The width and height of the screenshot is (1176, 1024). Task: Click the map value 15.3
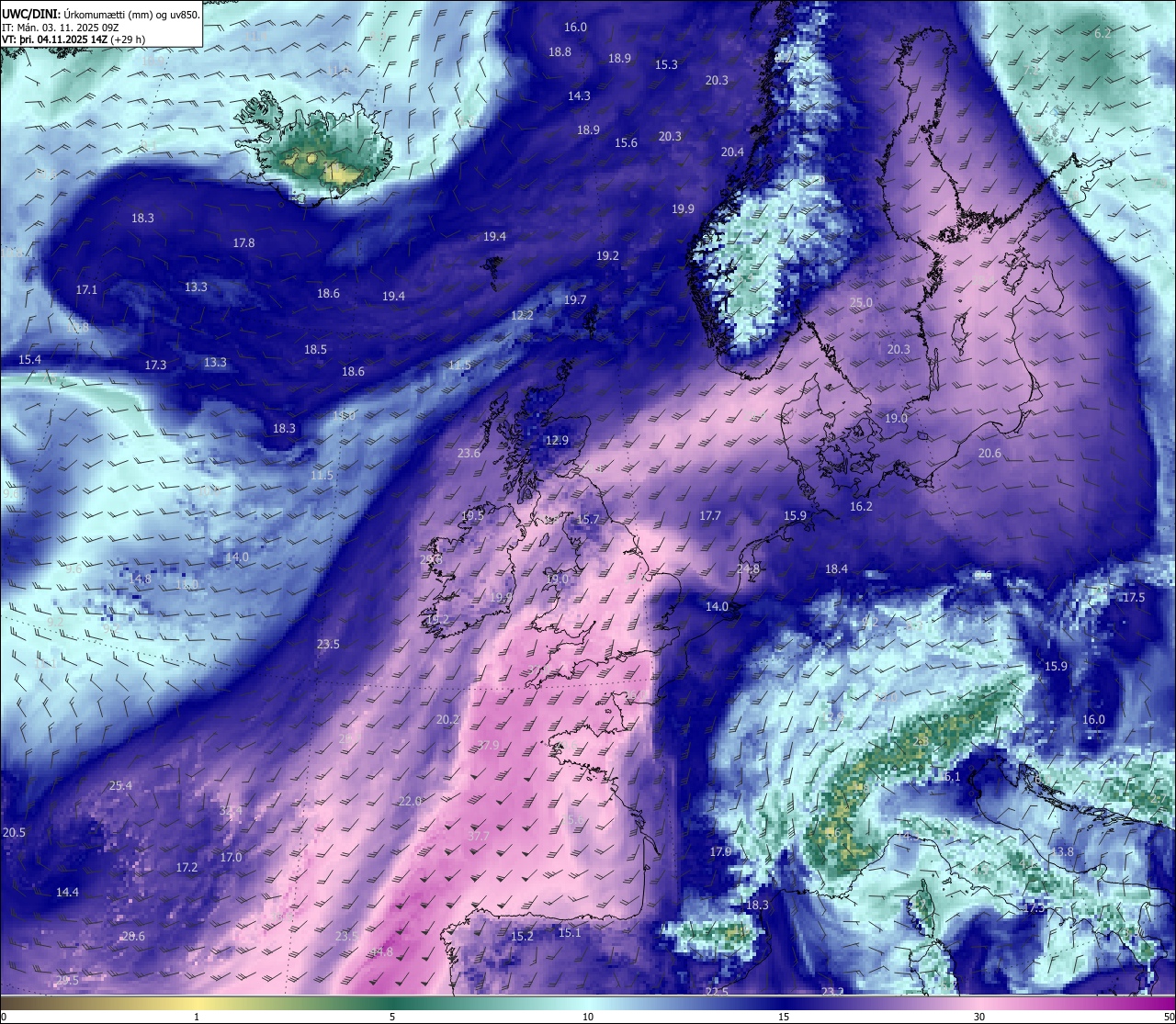point(666,65)
